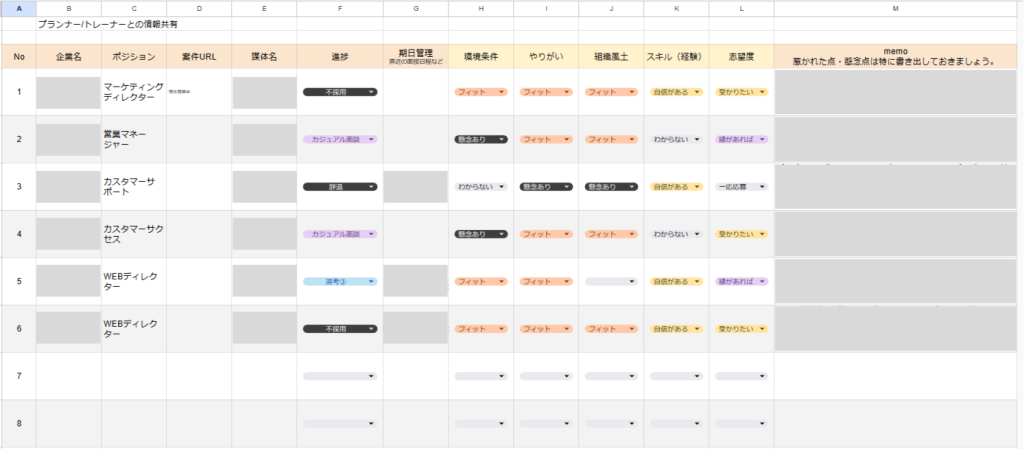
Task: Open row 2's 懸念あり 環境条件 dropdown
Action: [x=481, y=139]
